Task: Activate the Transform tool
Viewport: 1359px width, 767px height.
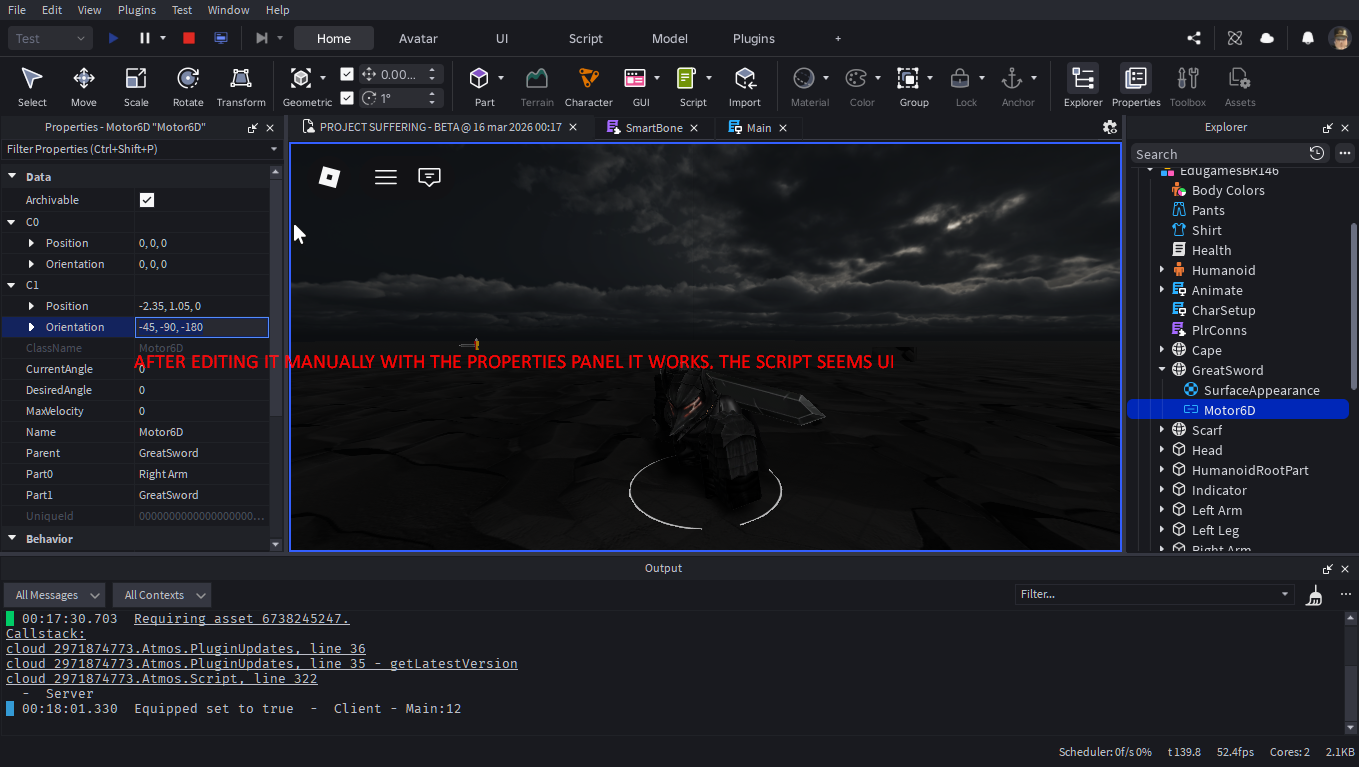Action: click(241, 87)
